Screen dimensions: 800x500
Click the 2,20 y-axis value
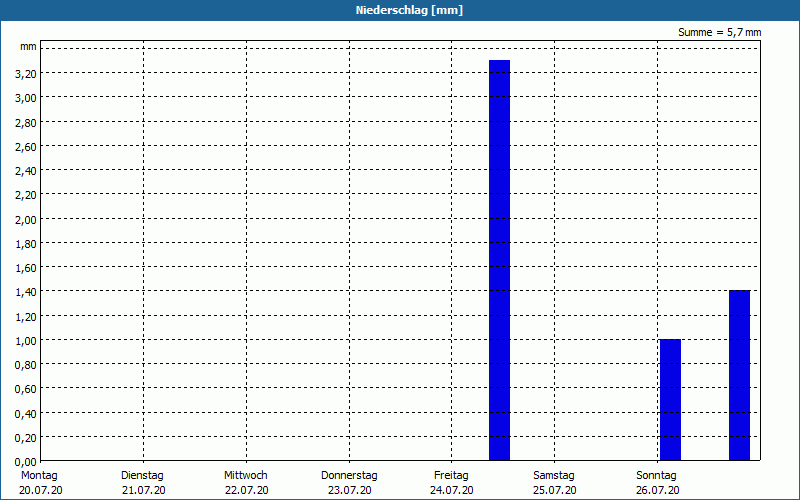(x=26, y=195)
